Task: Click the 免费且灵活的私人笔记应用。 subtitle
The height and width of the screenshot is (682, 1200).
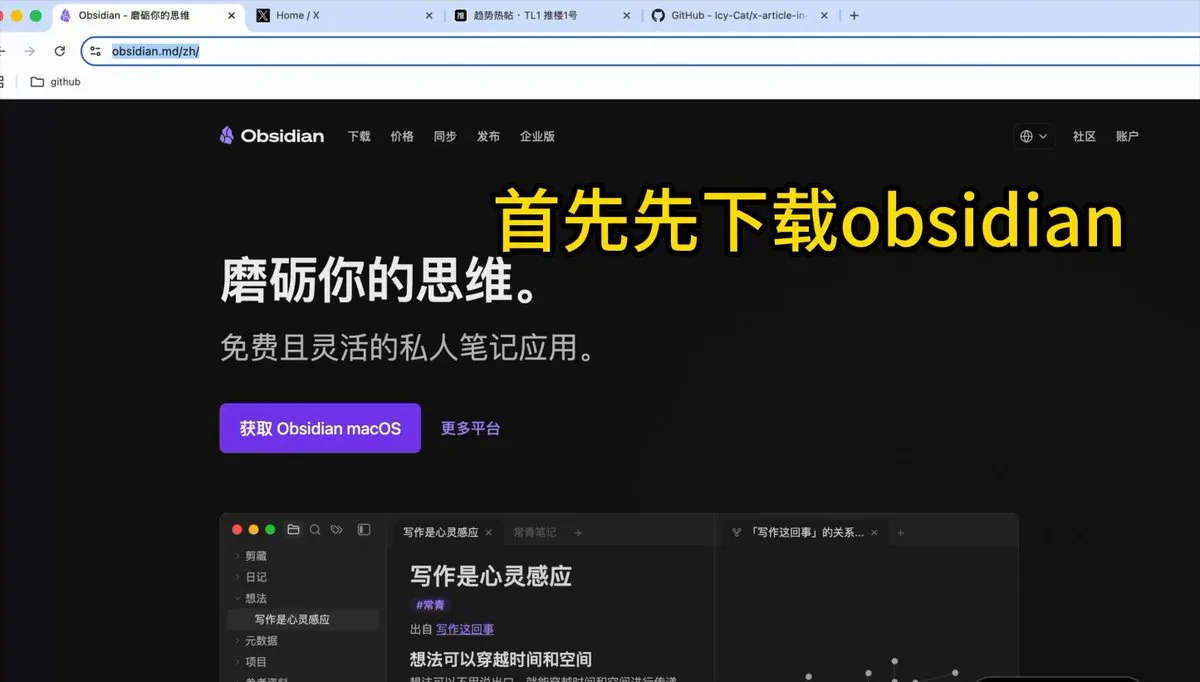Action: (x=408, y=348)
